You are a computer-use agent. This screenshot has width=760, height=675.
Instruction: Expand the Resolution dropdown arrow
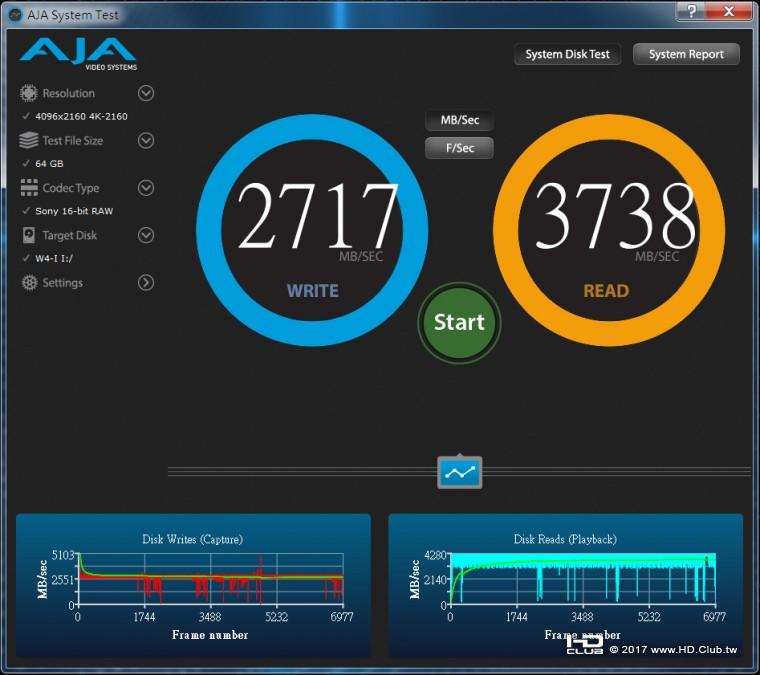click(x=146, y=93)
